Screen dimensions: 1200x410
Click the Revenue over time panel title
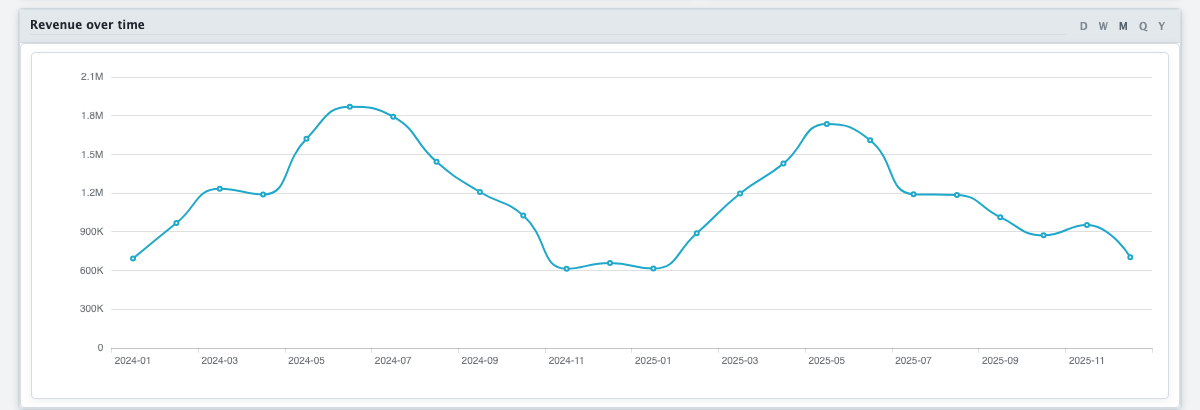click(x=87, y=25)
